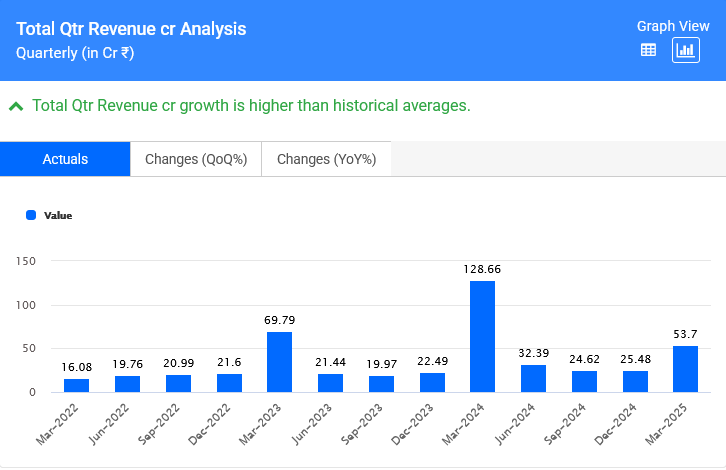726x470 pixels.
Task: Select the bar chart graph view icon
Action: click(685, 50)
